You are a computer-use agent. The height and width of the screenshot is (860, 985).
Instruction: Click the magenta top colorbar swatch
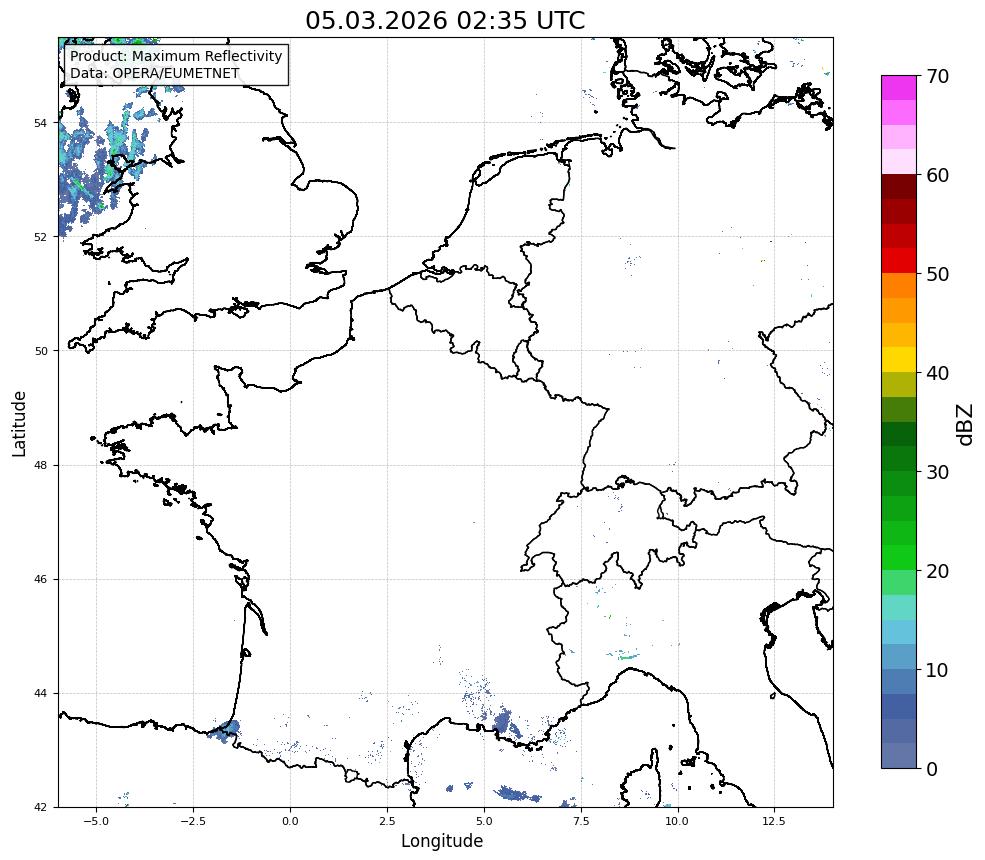899,88
